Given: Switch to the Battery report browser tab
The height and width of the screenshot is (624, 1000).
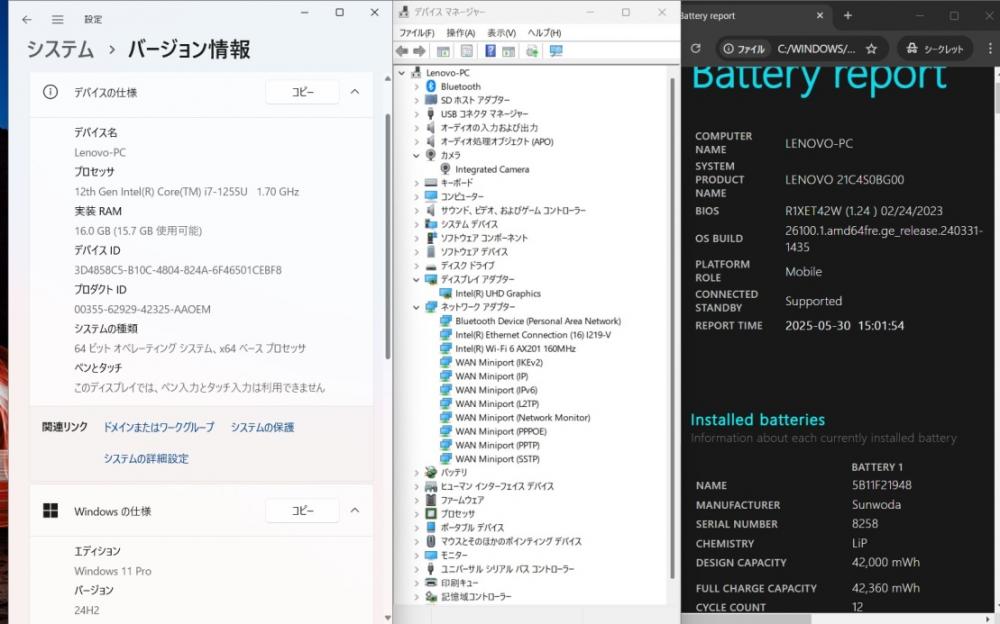Looking at the screenshot, I should point(753,15).
